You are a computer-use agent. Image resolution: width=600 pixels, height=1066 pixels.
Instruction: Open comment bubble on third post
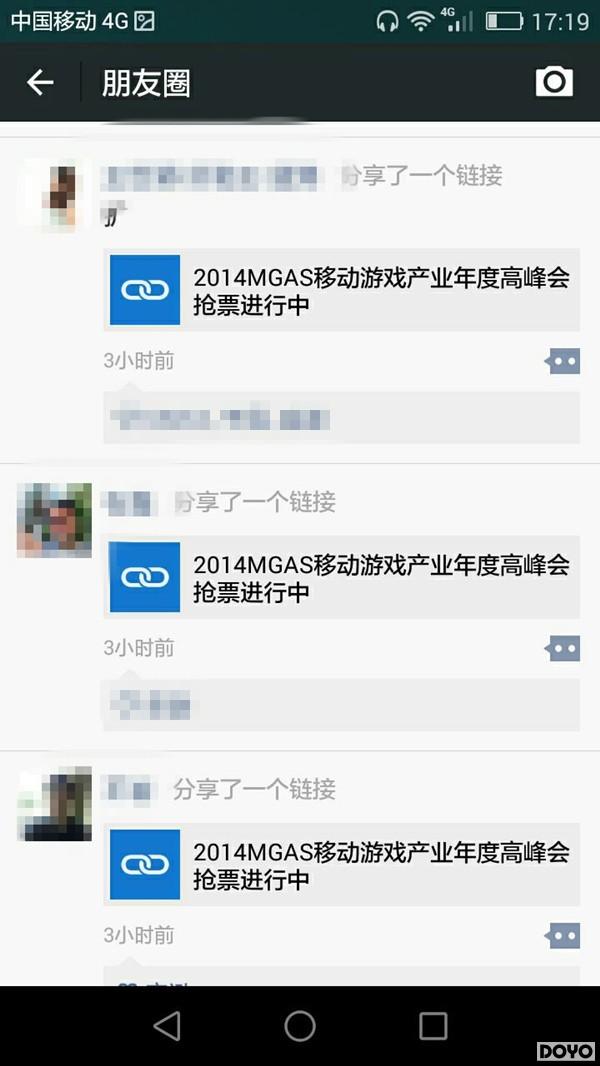click(562, 936)
